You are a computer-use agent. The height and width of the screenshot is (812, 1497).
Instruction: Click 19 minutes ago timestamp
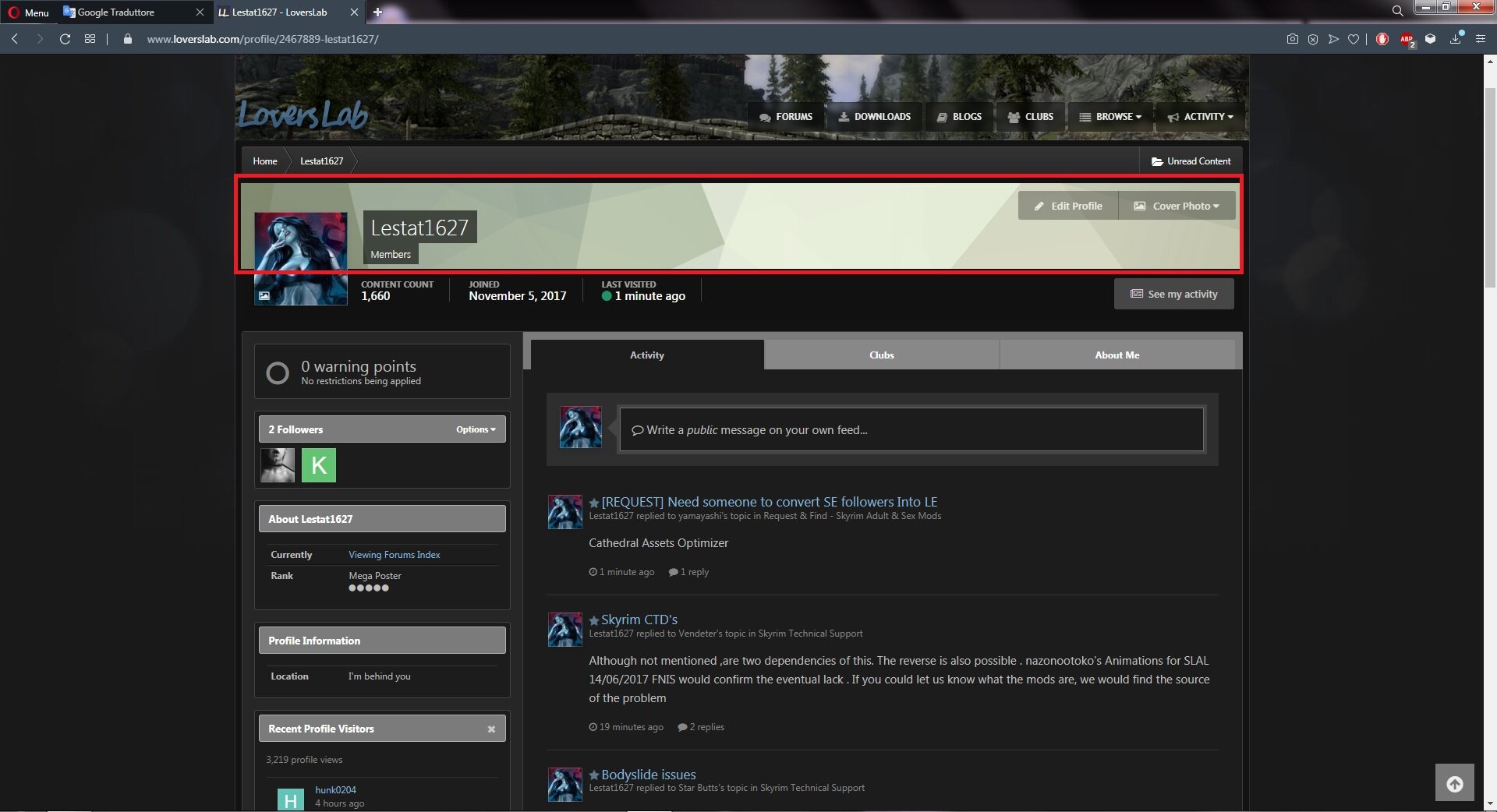tap(626, 727)
